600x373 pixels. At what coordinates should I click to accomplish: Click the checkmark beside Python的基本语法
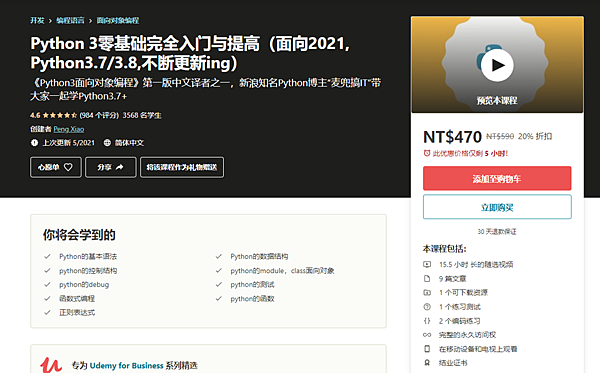47,256
